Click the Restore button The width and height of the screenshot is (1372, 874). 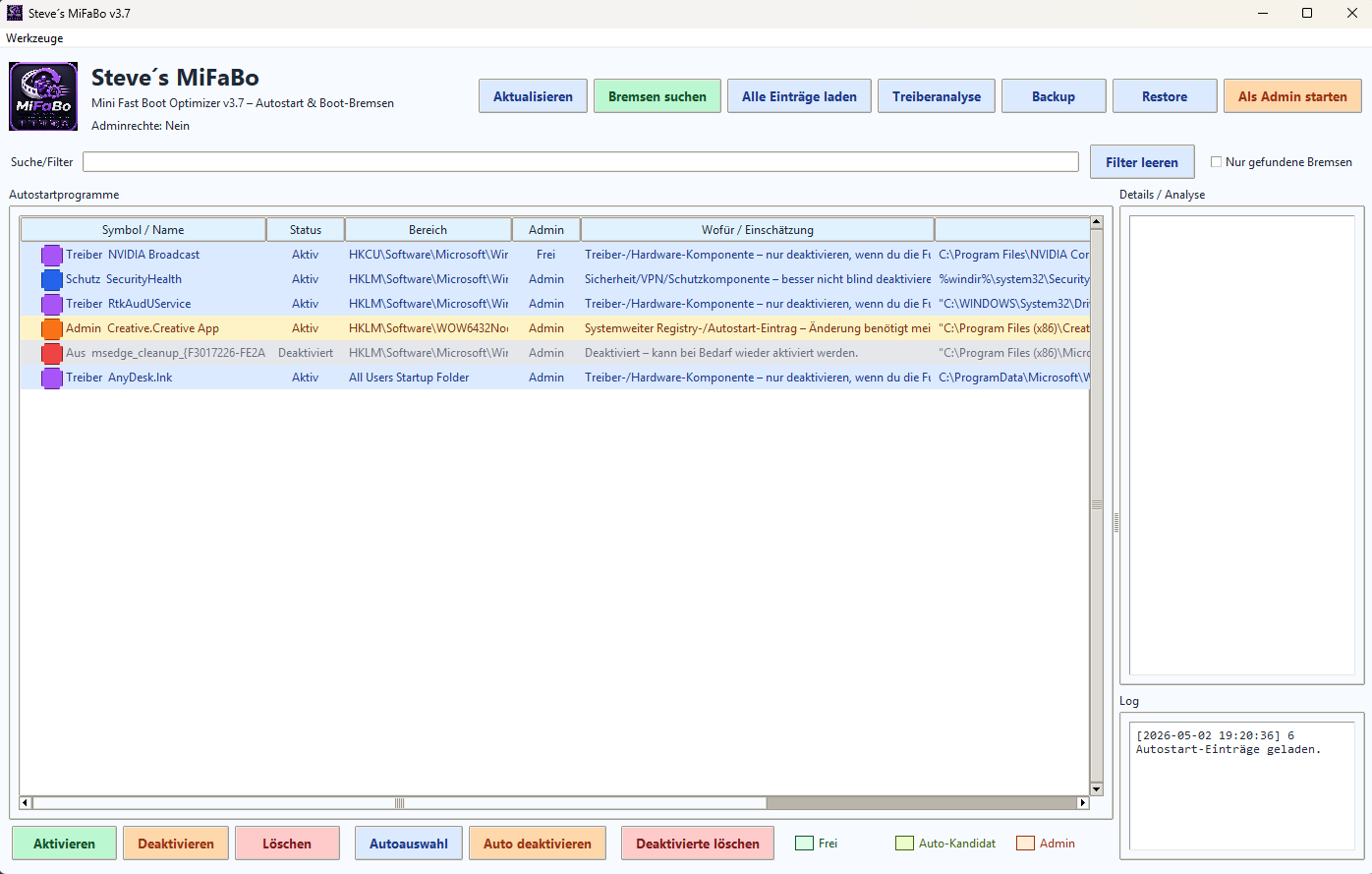point(1165,96)
